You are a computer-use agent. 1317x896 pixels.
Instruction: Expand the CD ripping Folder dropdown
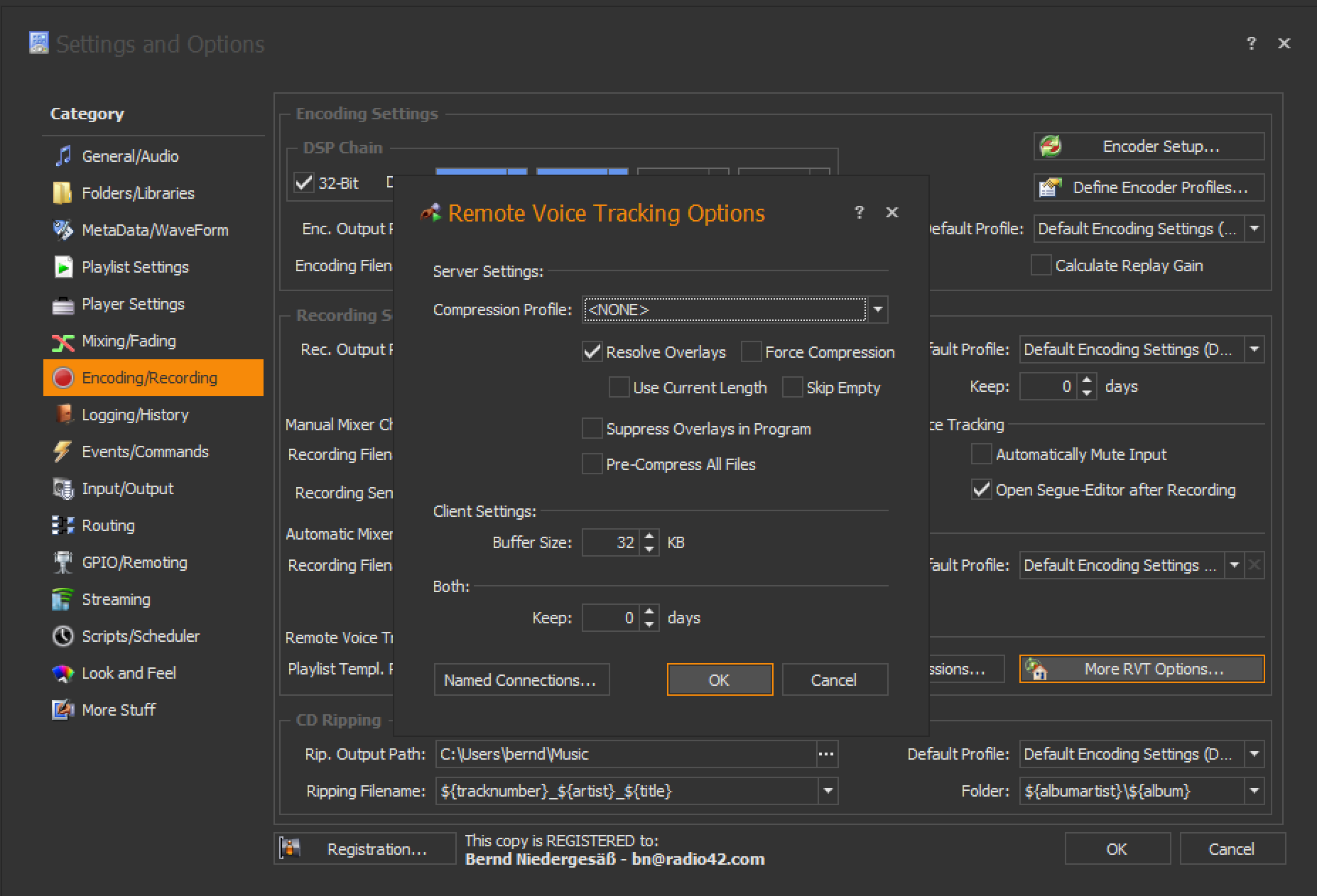pyautogui.click(x=1254, y=791)
